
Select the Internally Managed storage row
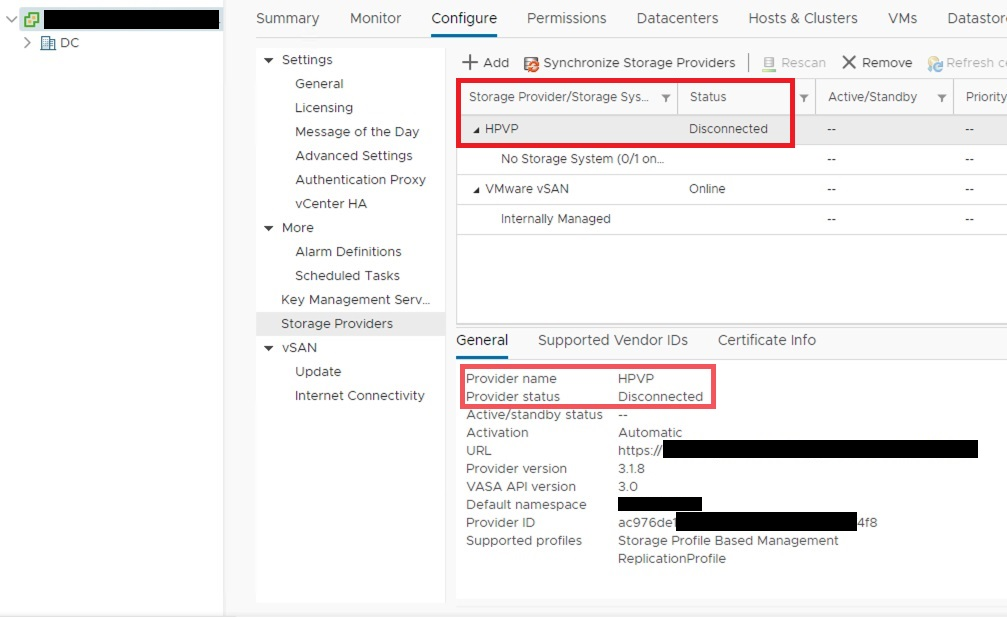tap(555, 219)
